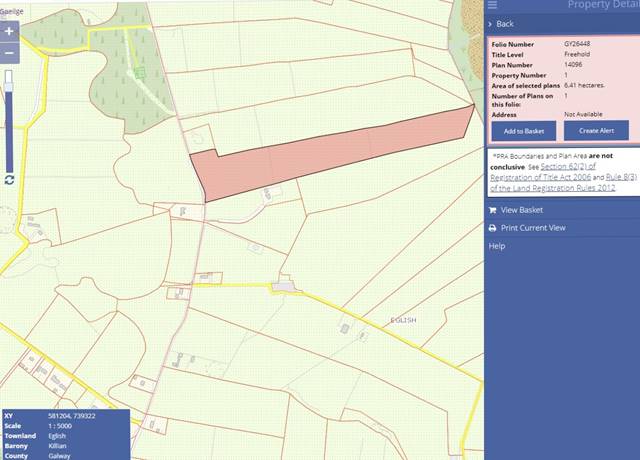Open Section 62(2) Registration of Title Act link
640x460 pixels.
[x=543, y=172]
